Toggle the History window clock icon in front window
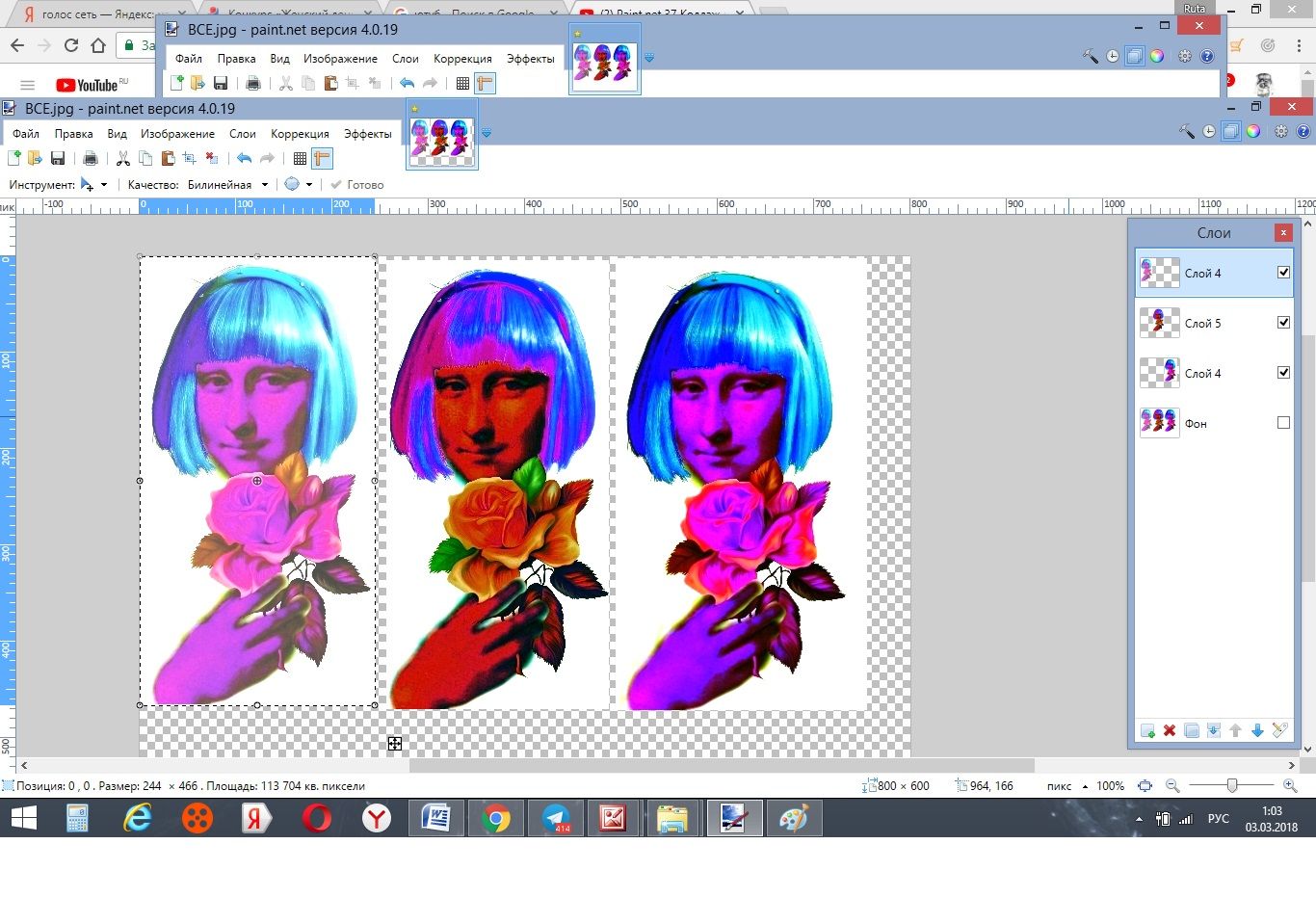This screenshot has height=923, width=1316. click(x=1209, y=131)
